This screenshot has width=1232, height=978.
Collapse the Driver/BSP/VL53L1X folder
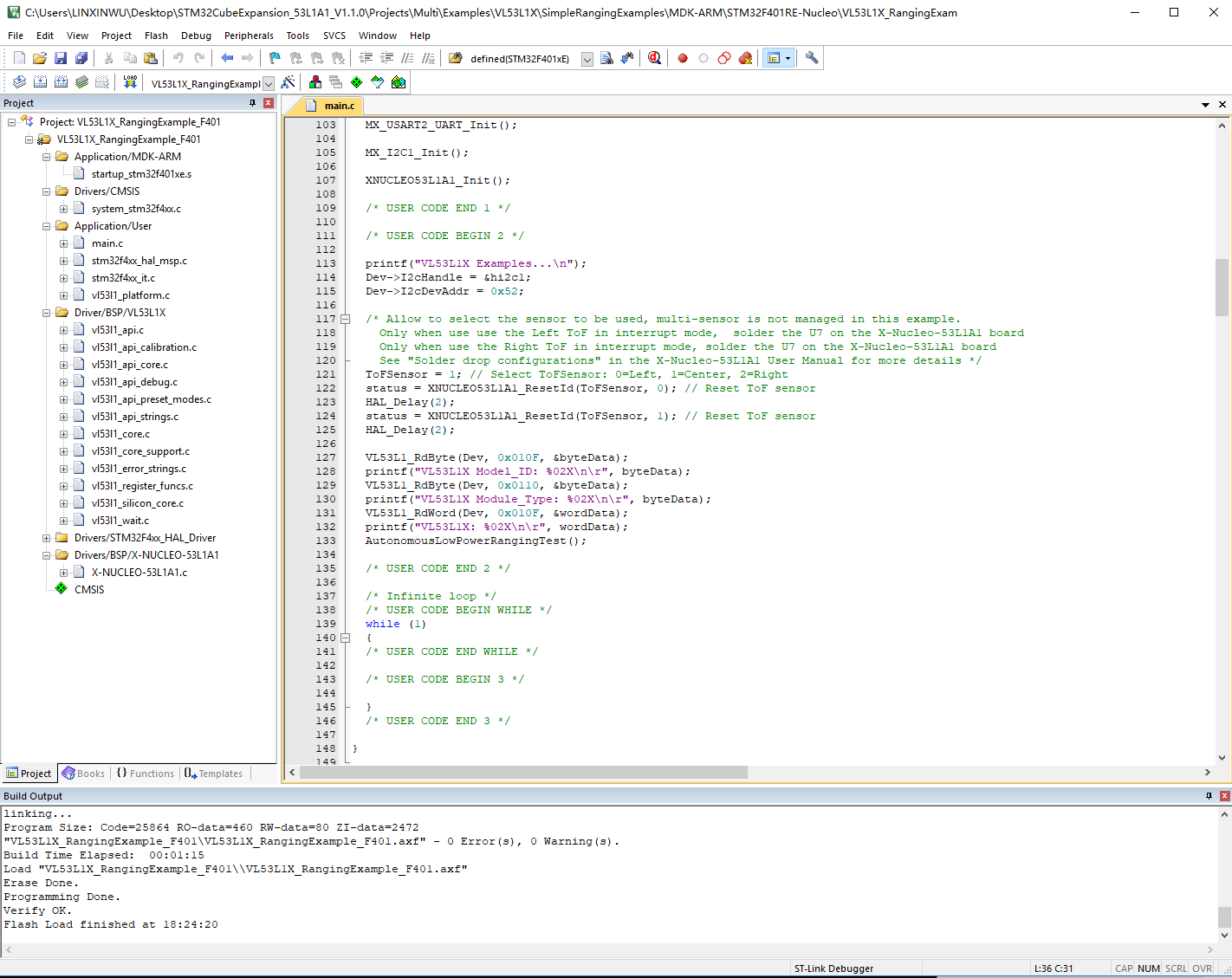click(x=46, y=313)
